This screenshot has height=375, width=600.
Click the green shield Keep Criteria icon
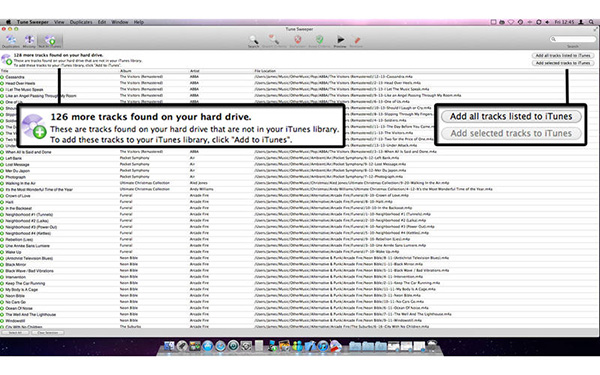tap(320, 41)
